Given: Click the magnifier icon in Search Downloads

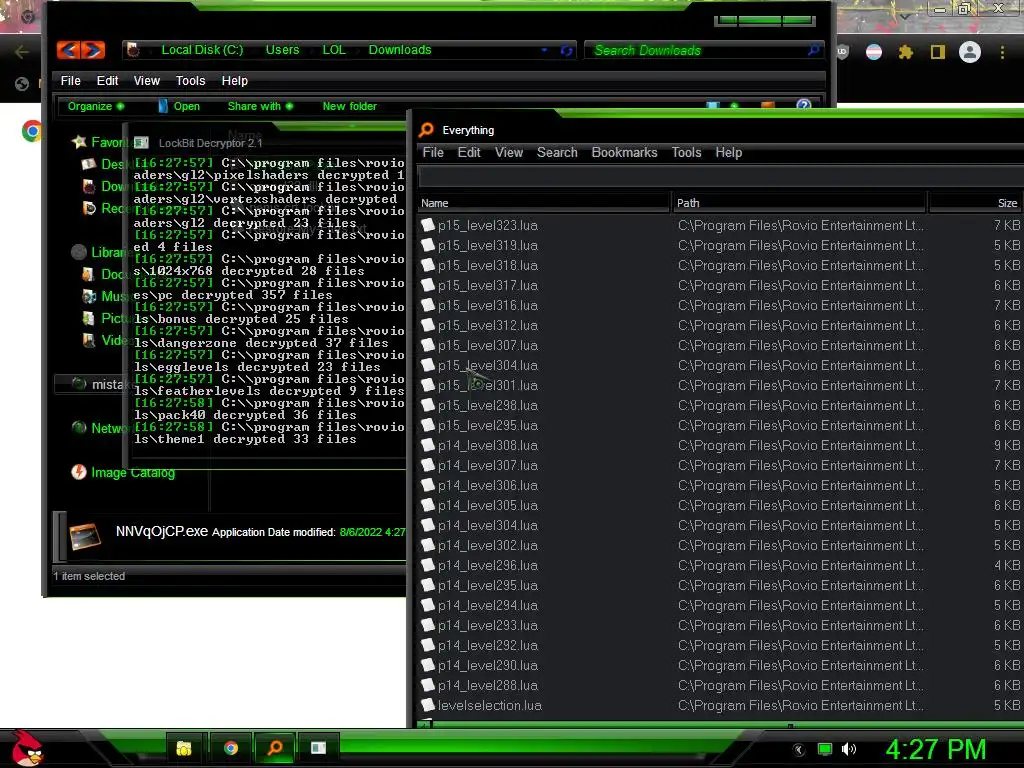Looking at the screenshot, I should click(814, 50).
